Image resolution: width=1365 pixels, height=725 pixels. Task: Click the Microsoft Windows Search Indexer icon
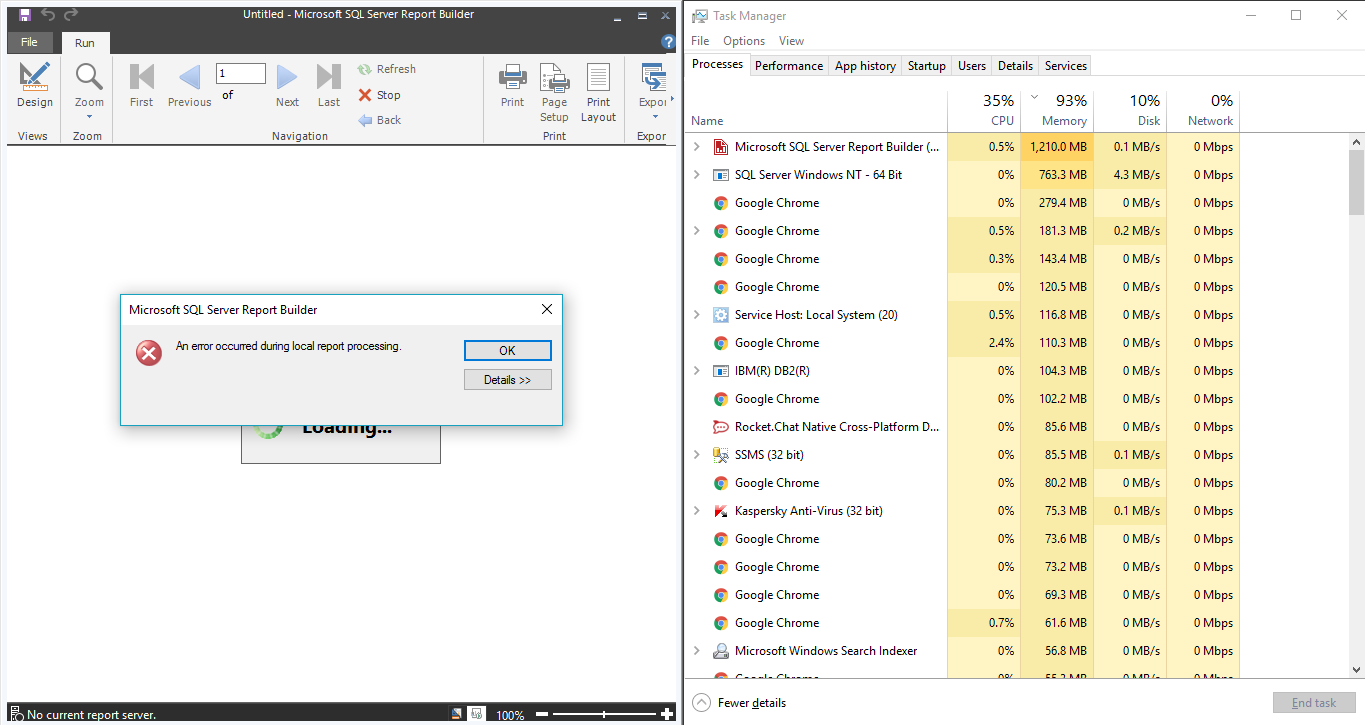[x=720, y=651]
